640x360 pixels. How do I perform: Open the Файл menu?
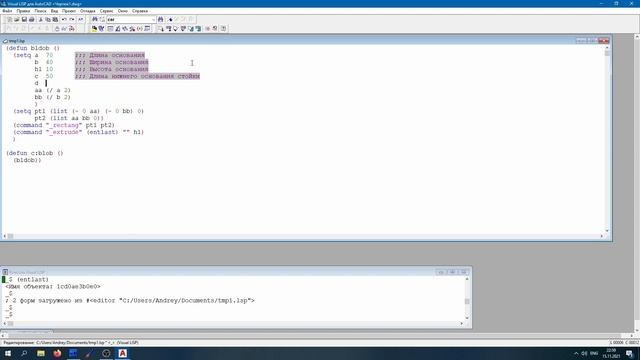coord(7,11)
